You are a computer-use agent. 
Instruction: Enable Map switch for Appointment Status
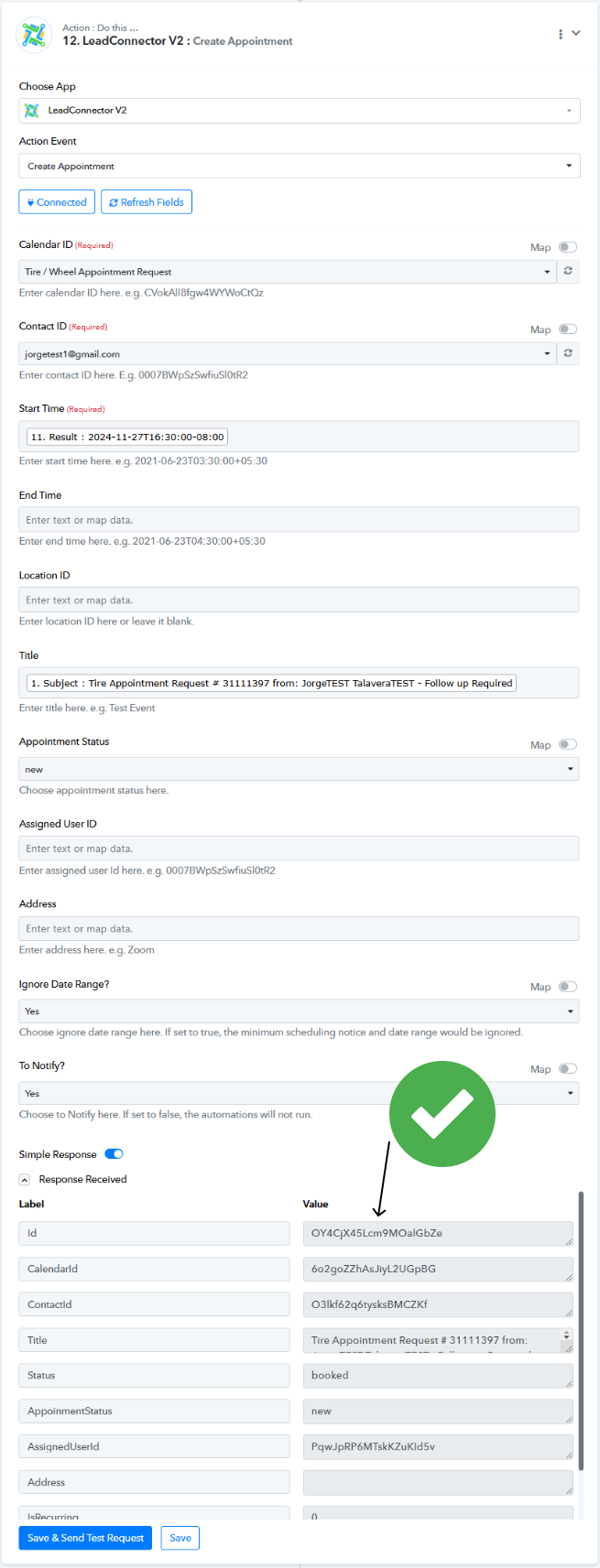coord(568,745)
